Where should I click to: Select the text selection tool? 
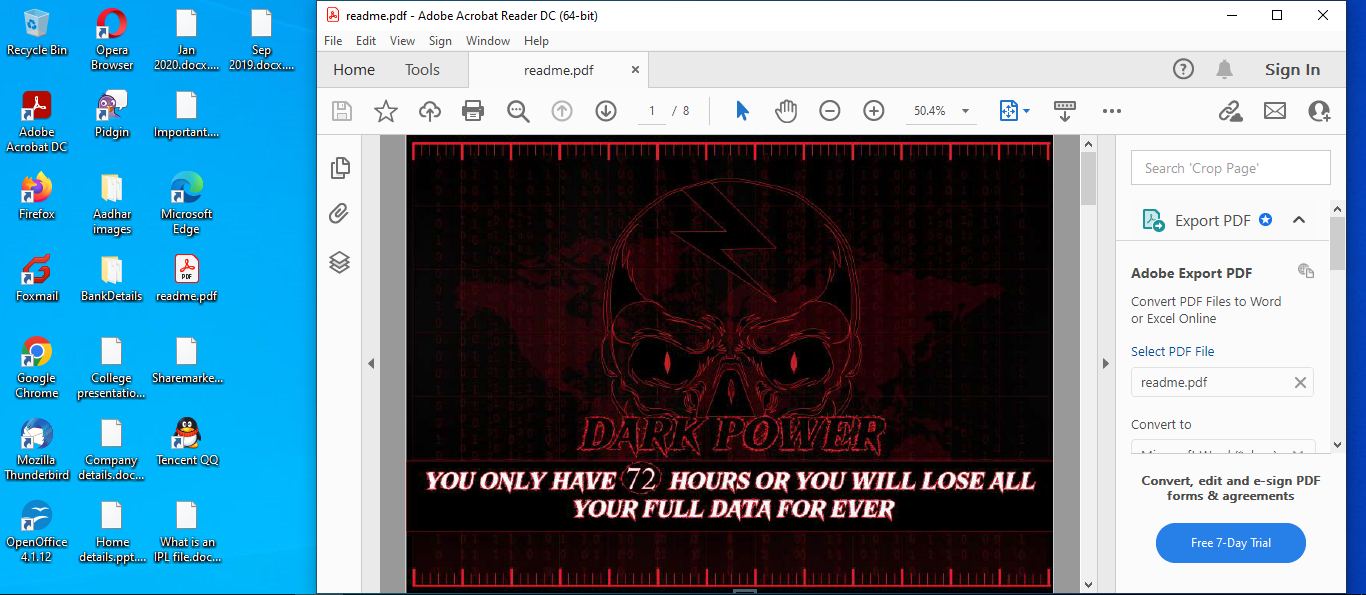742,111
